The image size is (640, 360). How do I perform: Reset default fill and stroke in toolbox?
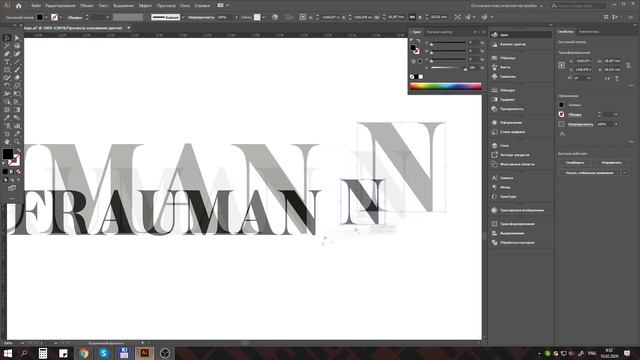tap(4, 164)
